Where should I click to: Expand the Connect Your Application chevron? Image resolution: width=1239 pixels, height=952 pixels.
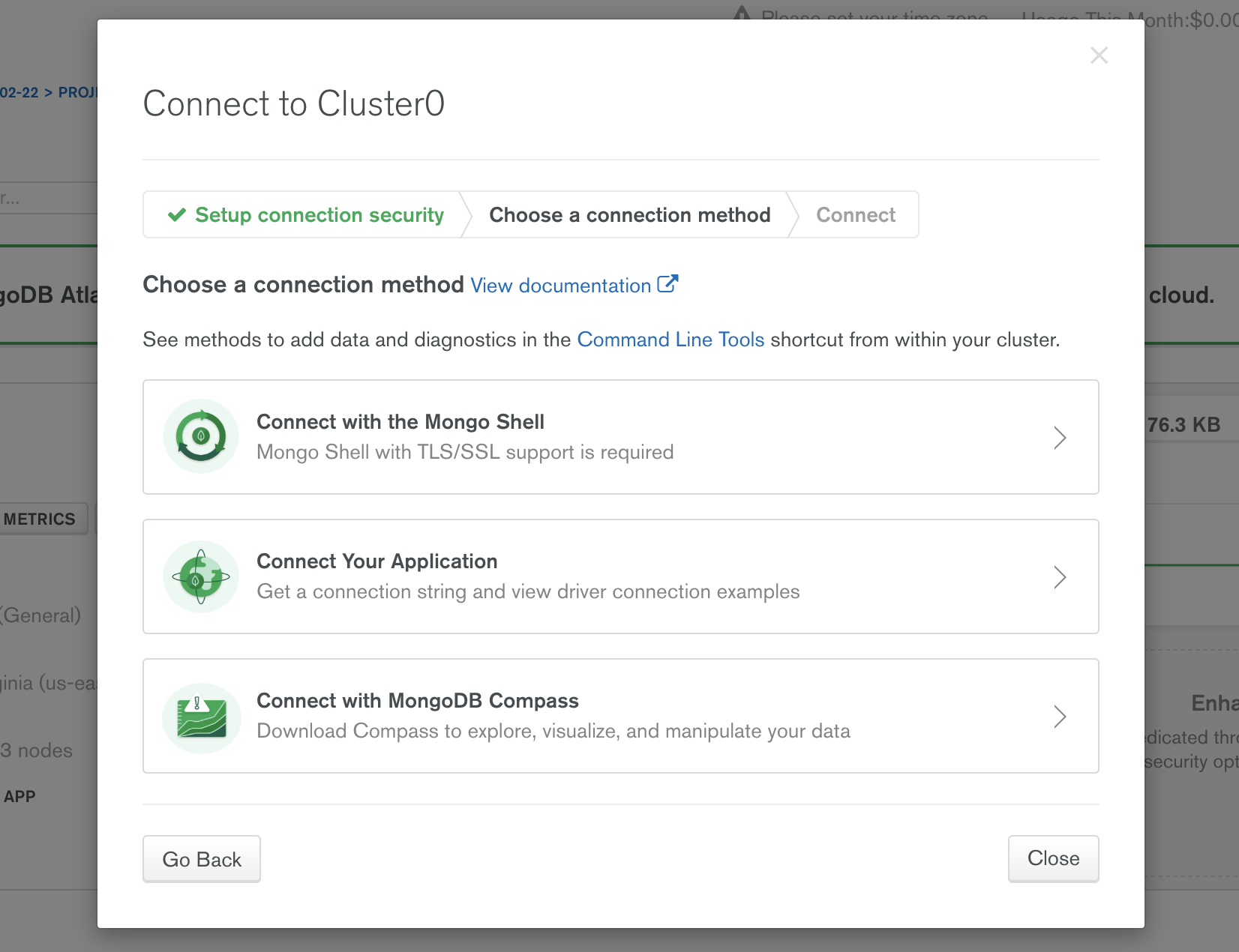tap(1059, 577)
